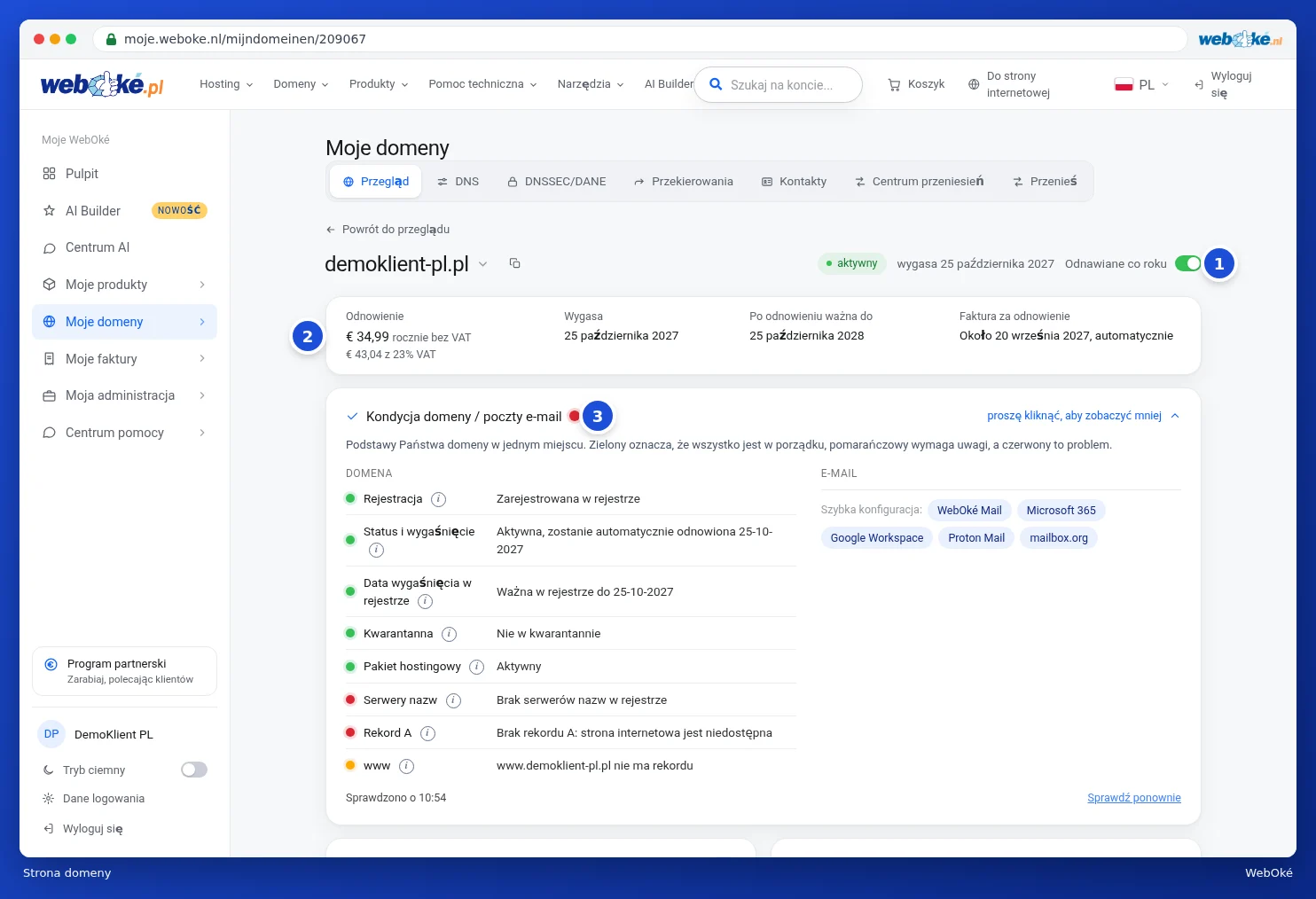
Task: Toggle Odnawiane co roku auto-renew switch
Action: (x=1187, y=263)
